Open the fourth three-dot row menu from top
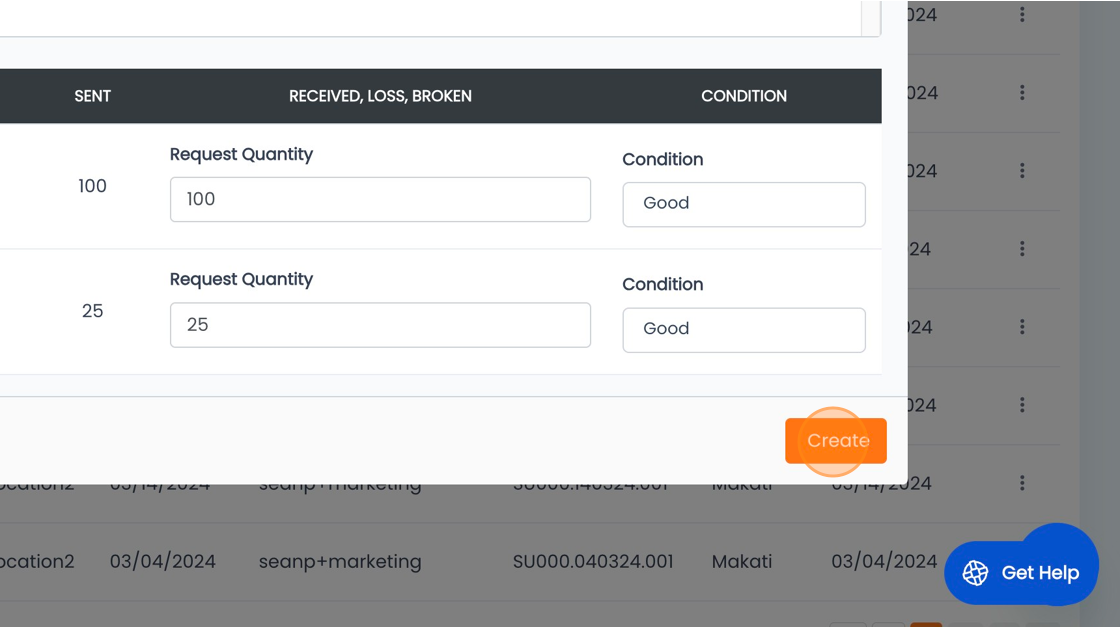 (1022, 249)
